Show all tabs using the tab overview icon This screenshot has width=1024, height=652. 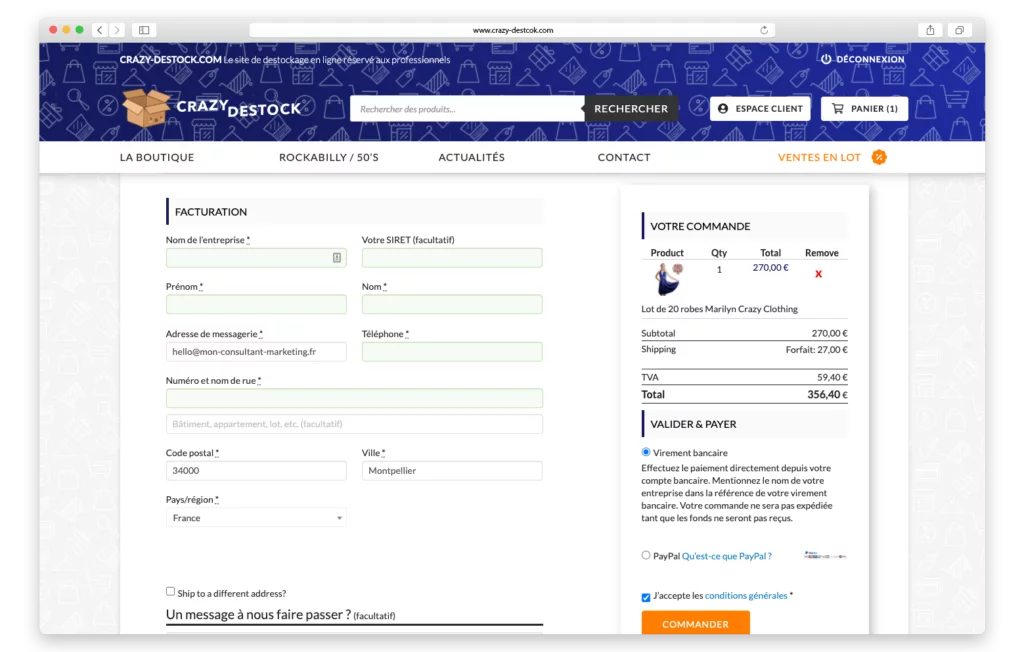[959, 30]
